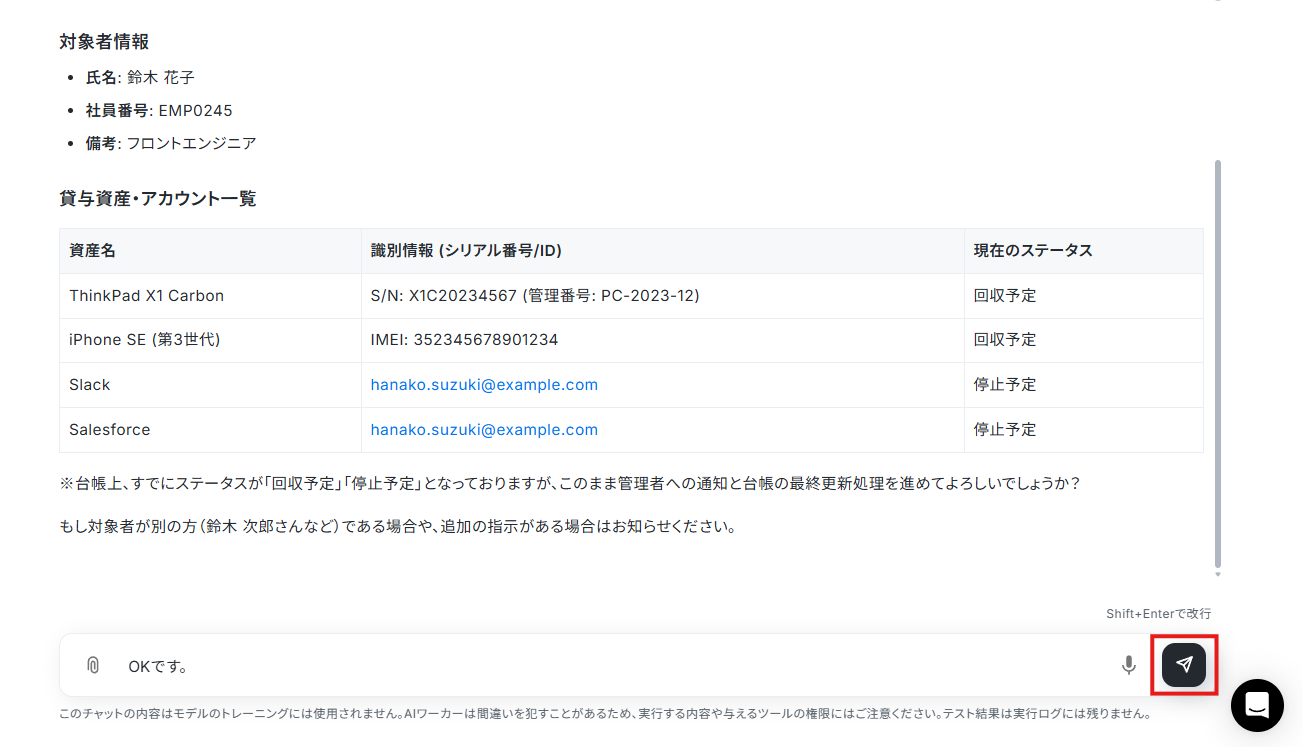Send the message with the paper plane icon

click(x=1184, y=665)
